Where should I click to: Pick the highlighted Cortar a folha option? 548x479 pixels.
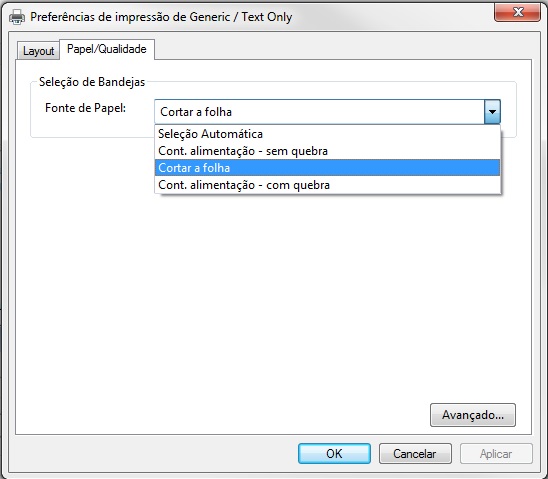point(327,168)
